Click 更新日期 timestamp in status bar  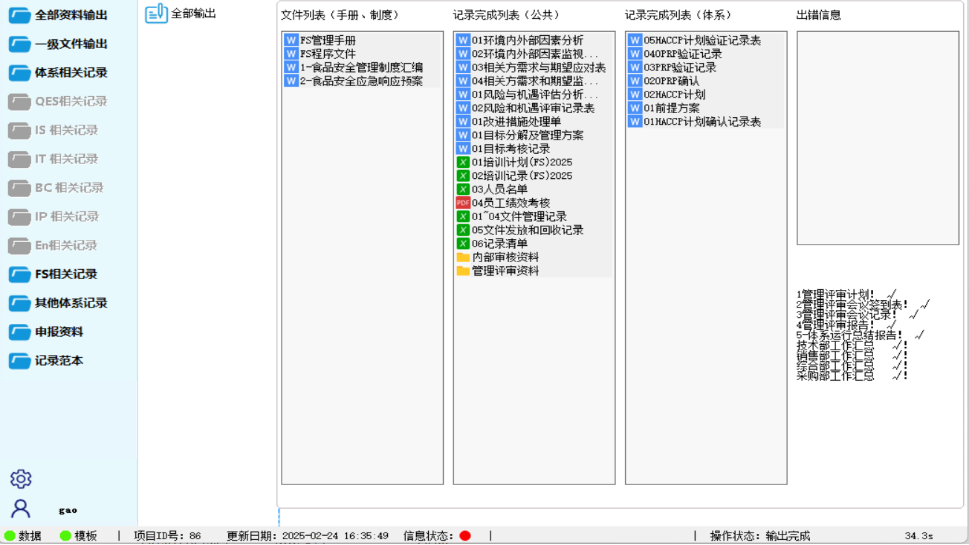(307, 536)
